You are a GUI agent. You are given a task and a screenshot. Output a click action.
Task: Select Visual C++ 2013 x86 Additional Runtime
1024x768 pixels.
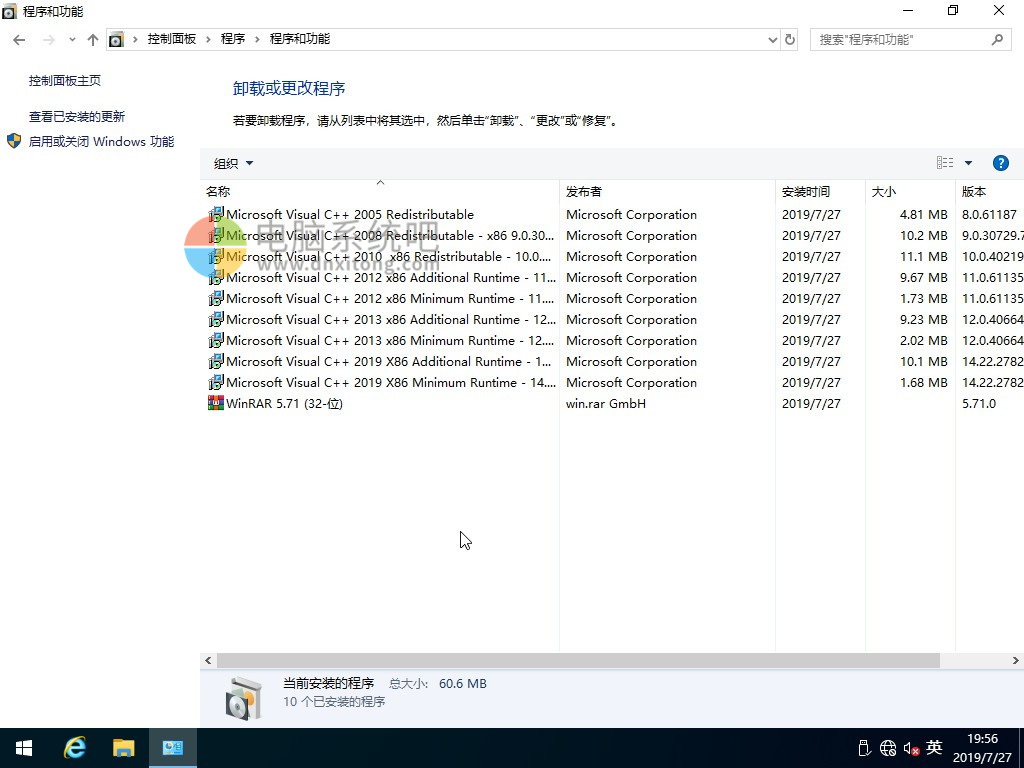point(612,319)
